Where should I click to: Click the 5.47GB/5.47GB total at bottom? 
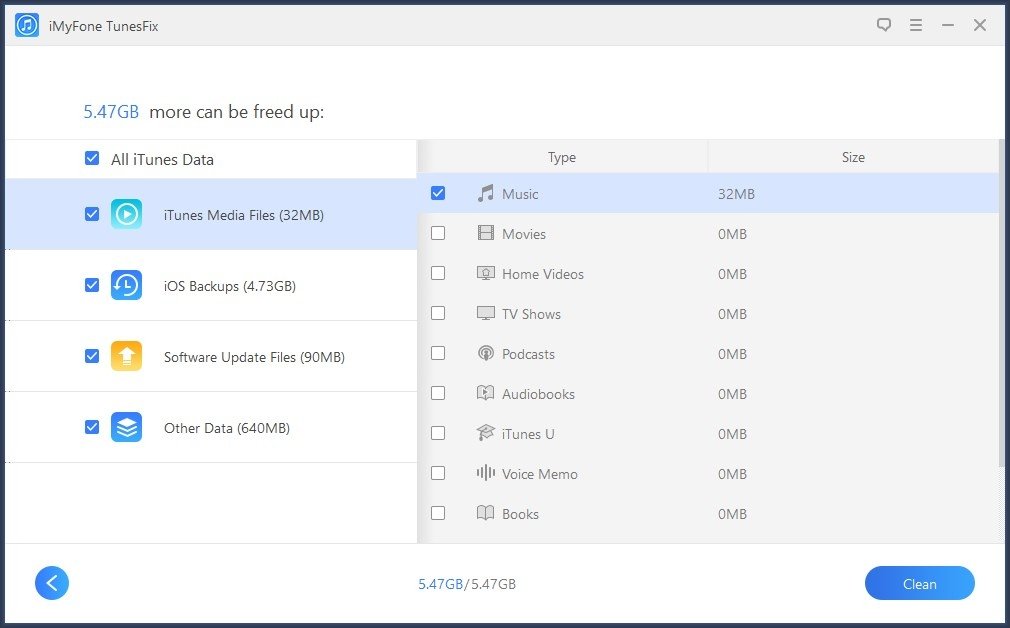coord(467,584)
